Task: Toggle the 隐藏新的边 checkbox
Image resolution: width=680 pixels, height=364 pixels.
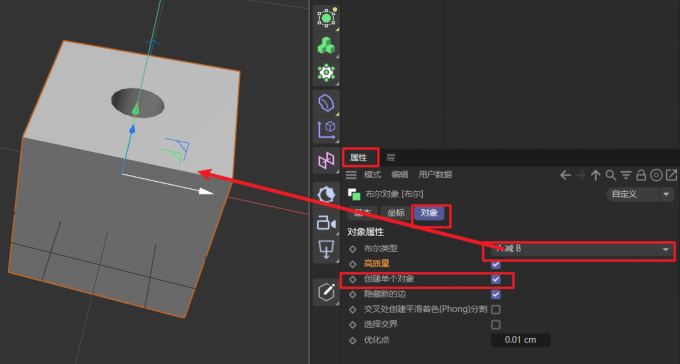Action: [496, 295]
